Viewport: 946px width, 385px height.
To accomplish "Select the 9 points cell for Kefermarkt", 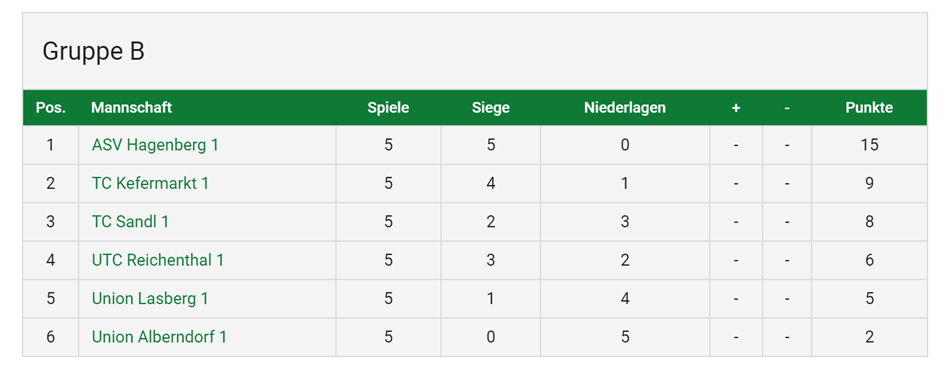I will coord(869,183).
